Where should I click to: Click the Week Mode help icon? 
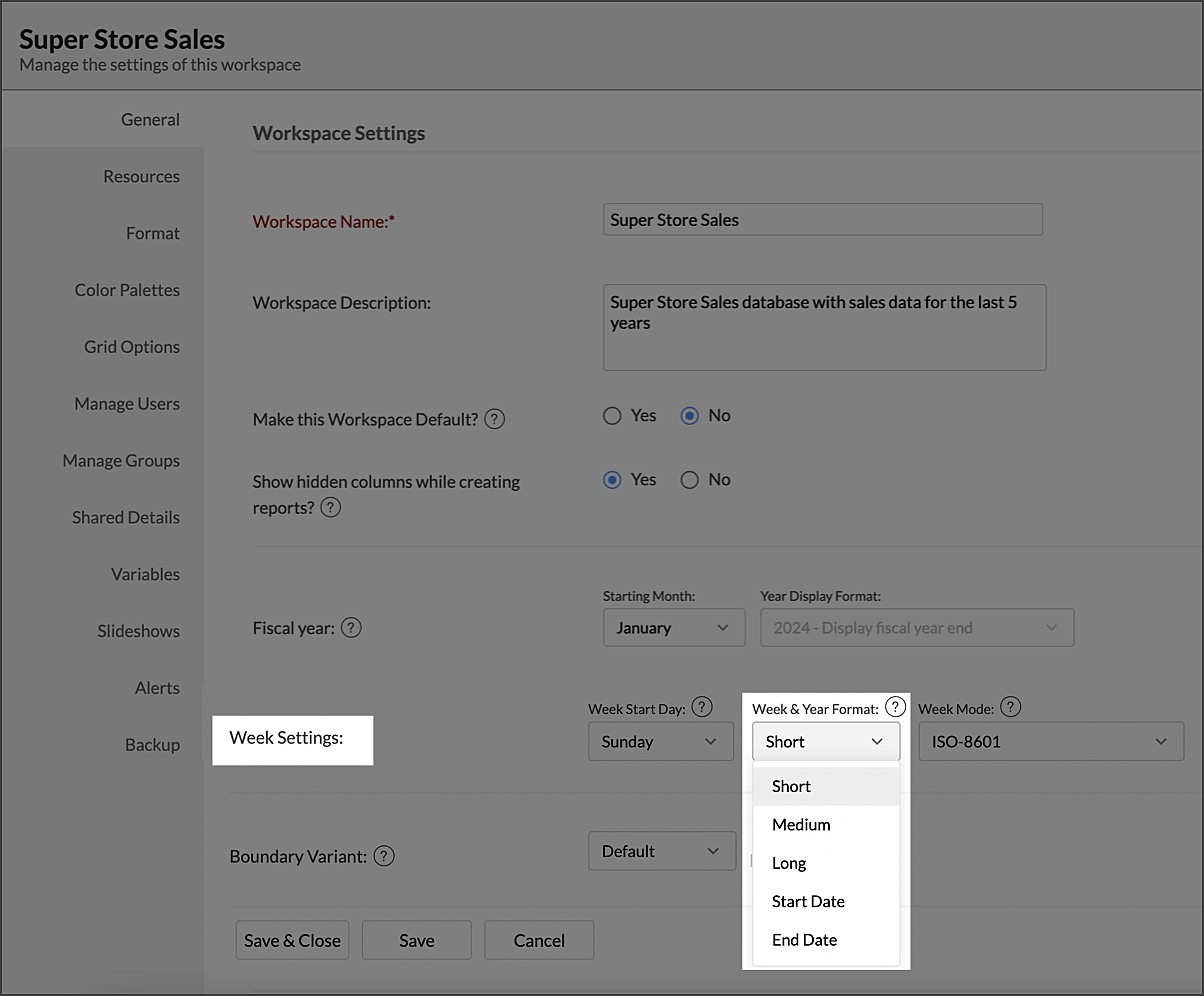click(x=1011, y=707)
